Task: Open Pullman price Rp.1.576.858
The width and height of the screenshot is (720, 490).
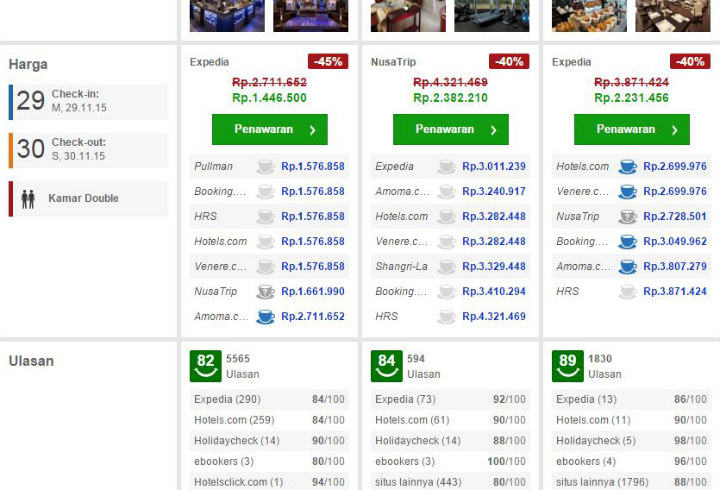Action: click(x=313, y=166)
